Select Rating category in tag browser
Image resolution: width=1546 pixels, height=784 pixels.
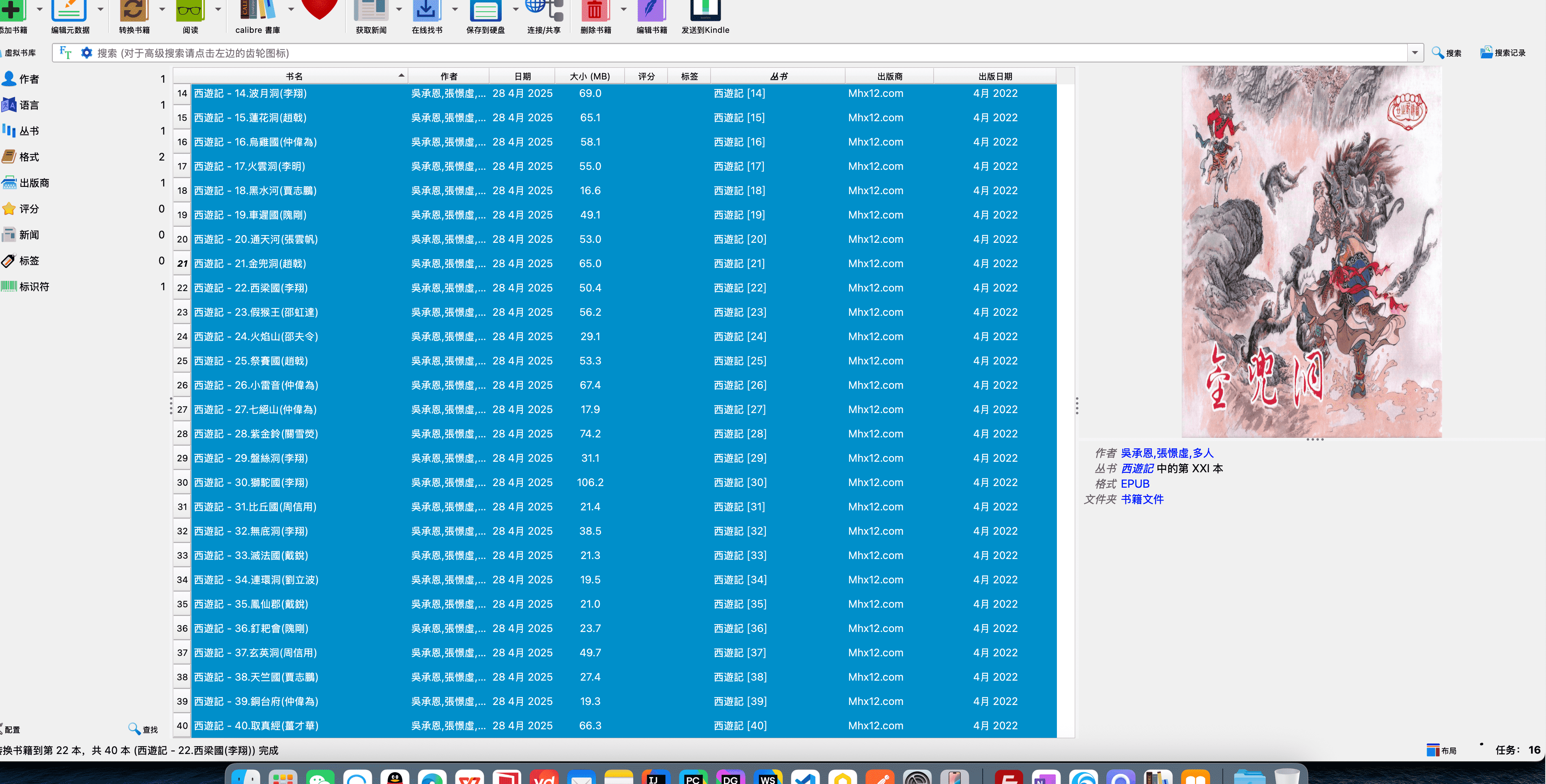coord(84,209)
